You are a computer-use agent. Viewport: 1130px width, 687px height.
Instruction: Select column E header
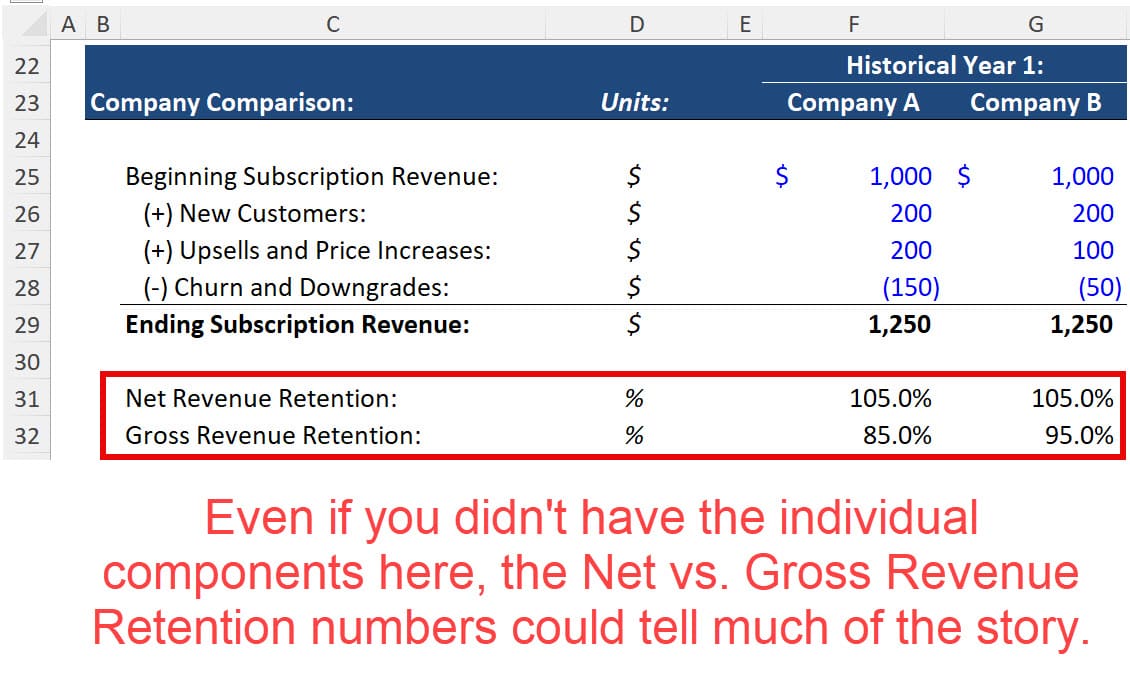pos(744,23)
